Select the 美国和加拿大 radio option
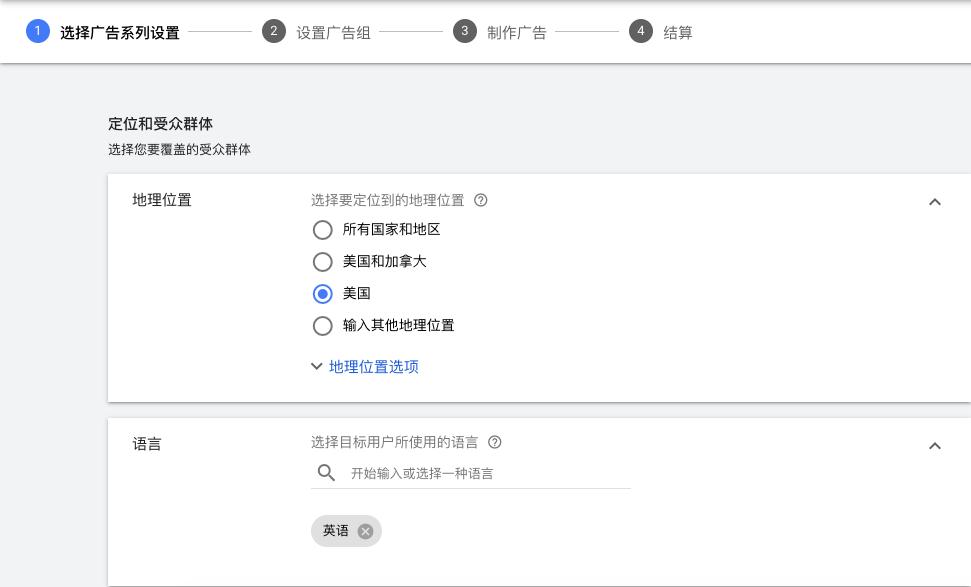The width and height of the screenshot is (971, 587). [322, 262]
